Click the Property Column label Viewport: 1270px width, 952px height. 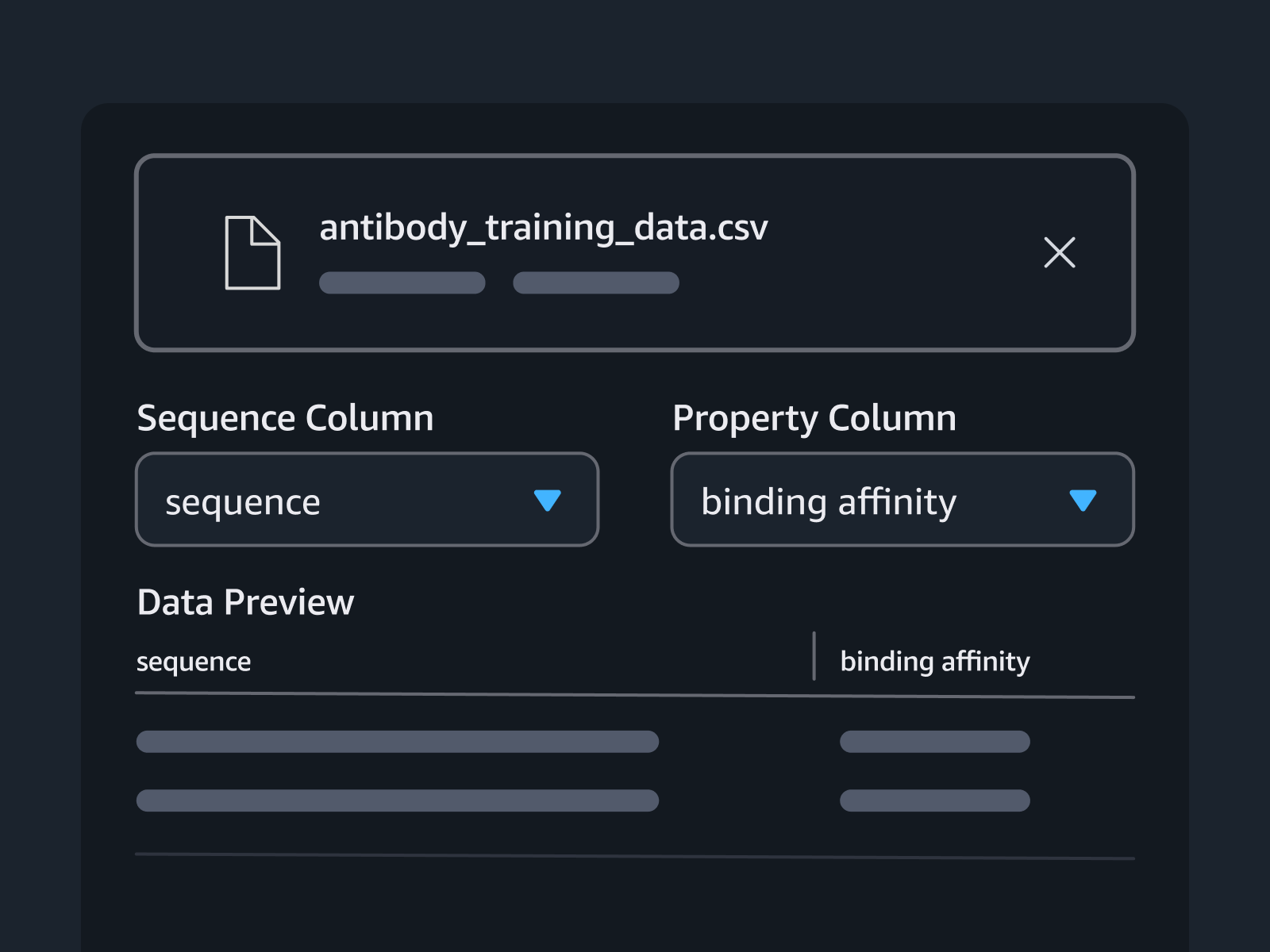pos(814,417)
